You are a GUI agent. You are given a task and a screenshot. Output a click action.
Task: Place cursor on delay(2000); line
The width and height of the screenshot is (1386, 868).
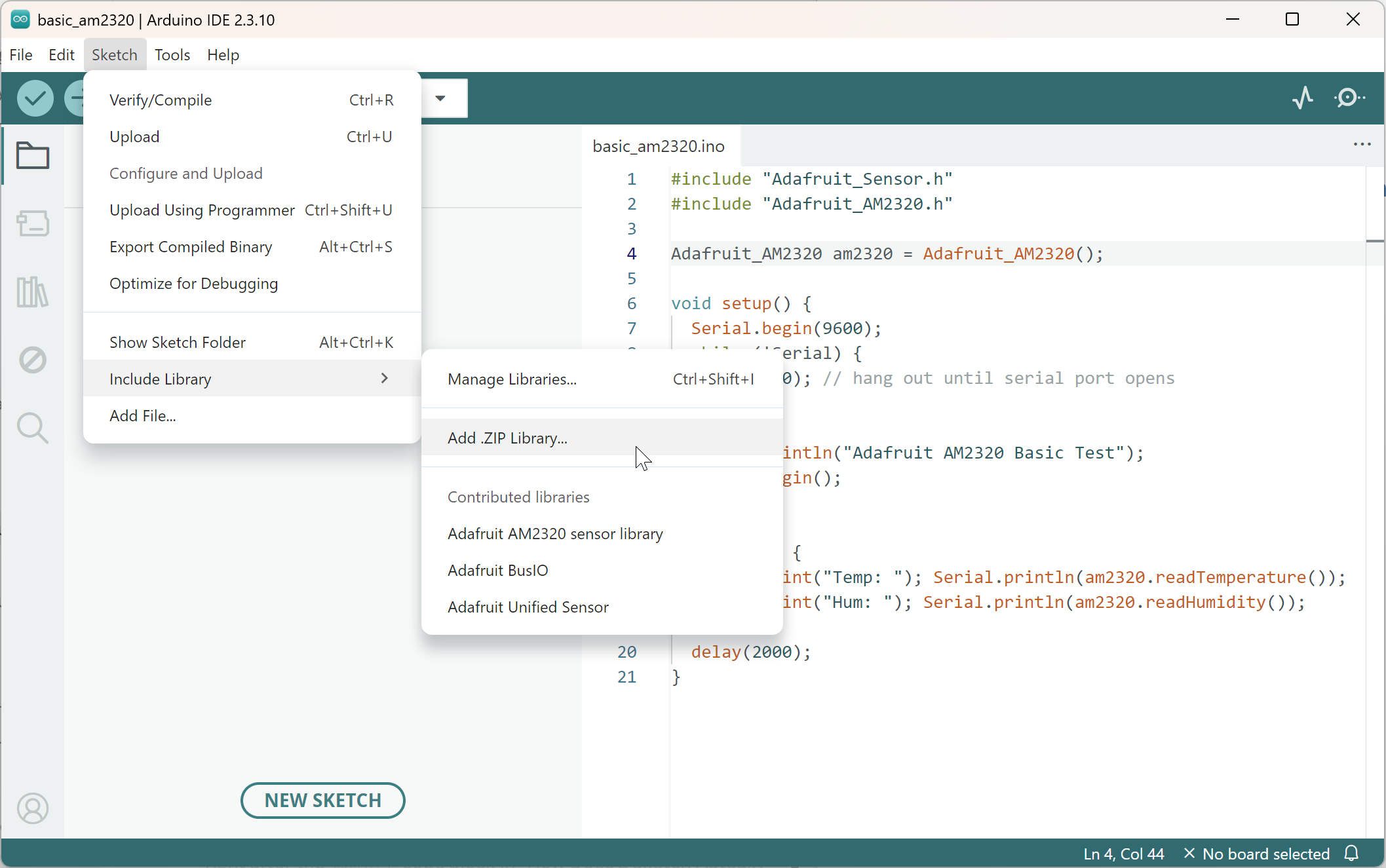point(751,652)
